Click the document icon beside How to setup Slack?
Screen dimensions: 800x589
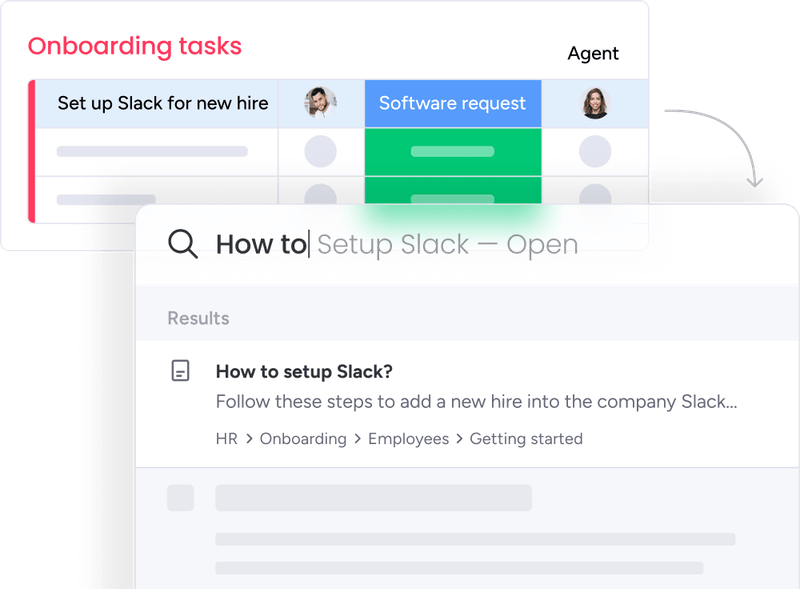point(180,371)
